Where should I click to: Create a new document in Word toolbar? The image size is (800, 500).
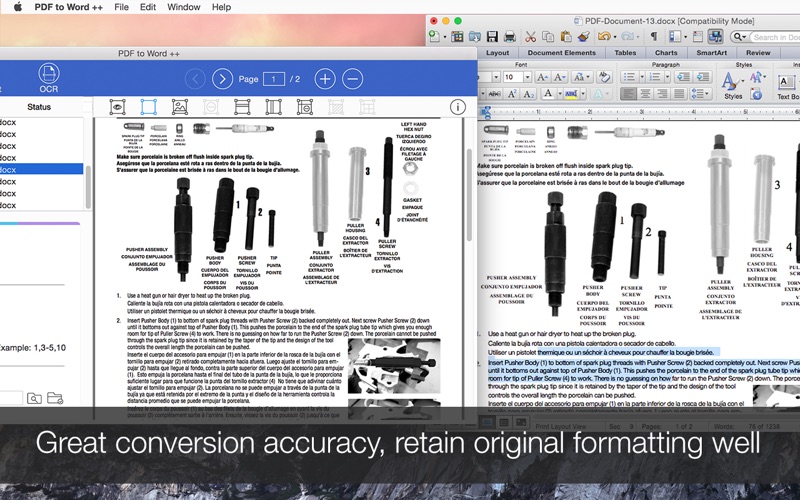click(434, 36)
